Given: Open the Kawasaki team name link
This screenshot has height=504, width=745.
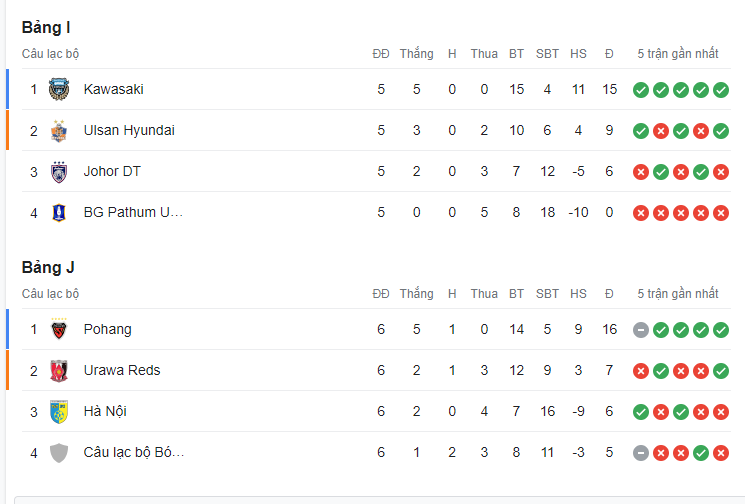Looking at the screenshot, I should (114, 89).
